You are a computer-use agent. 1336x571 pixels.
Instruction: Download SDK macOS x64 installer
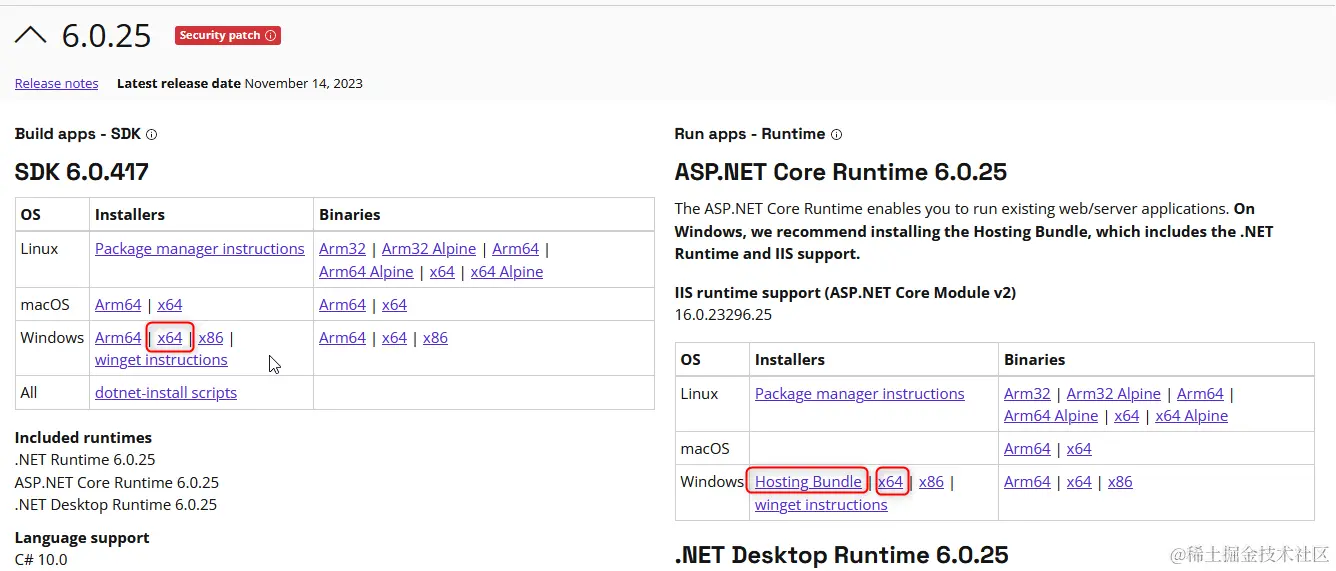pos(170,305)
